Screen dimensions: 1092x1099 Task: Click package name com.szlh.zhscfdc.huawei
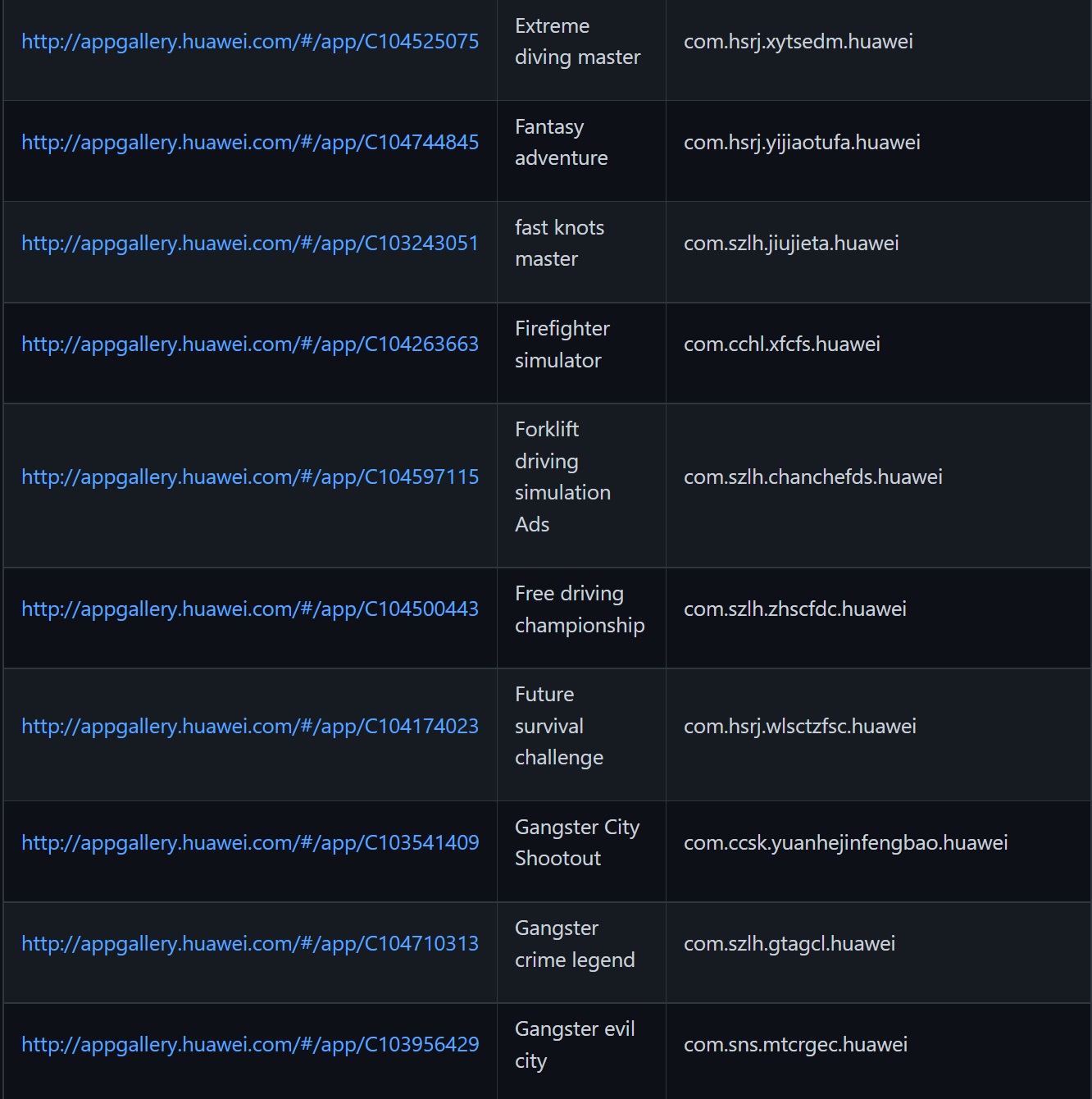point(794,609)
